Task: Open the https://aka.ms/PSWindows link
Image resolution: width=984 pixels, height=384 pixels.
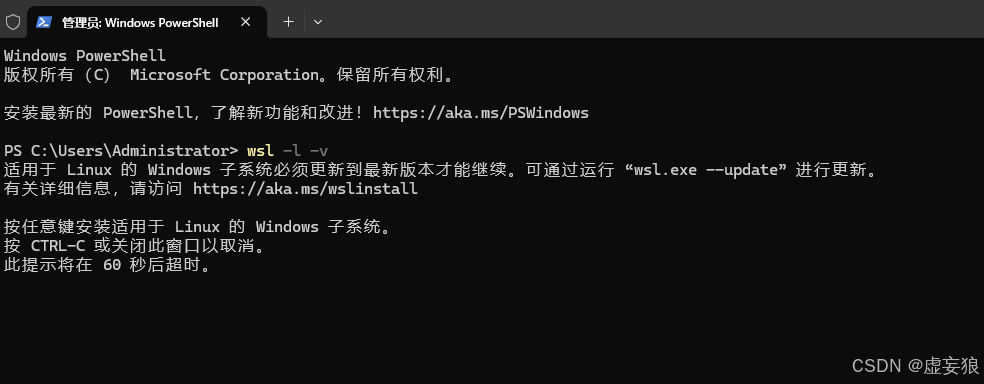Action: pos(481,113)
